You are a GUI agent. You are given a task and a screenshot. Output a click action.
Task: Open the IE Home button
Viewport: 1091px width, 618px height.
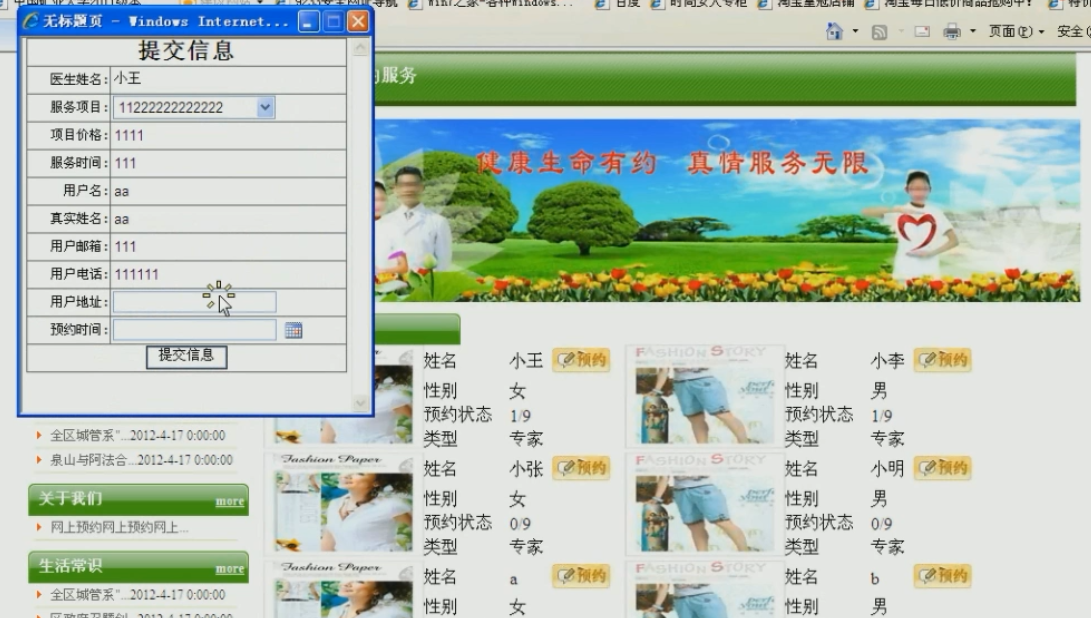(x=834, y=31)
